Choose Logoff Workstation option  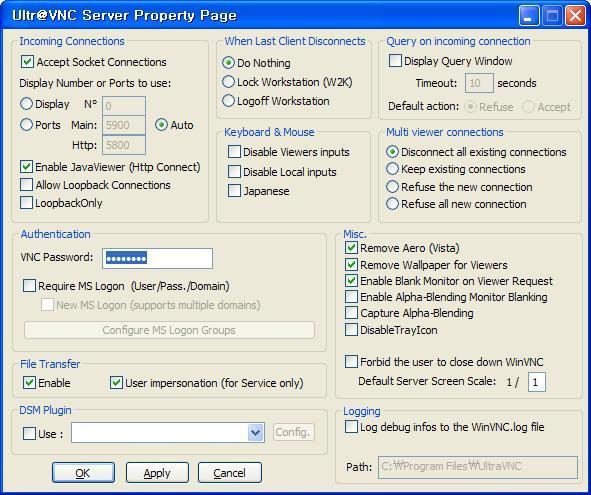[x=228, y=101]
